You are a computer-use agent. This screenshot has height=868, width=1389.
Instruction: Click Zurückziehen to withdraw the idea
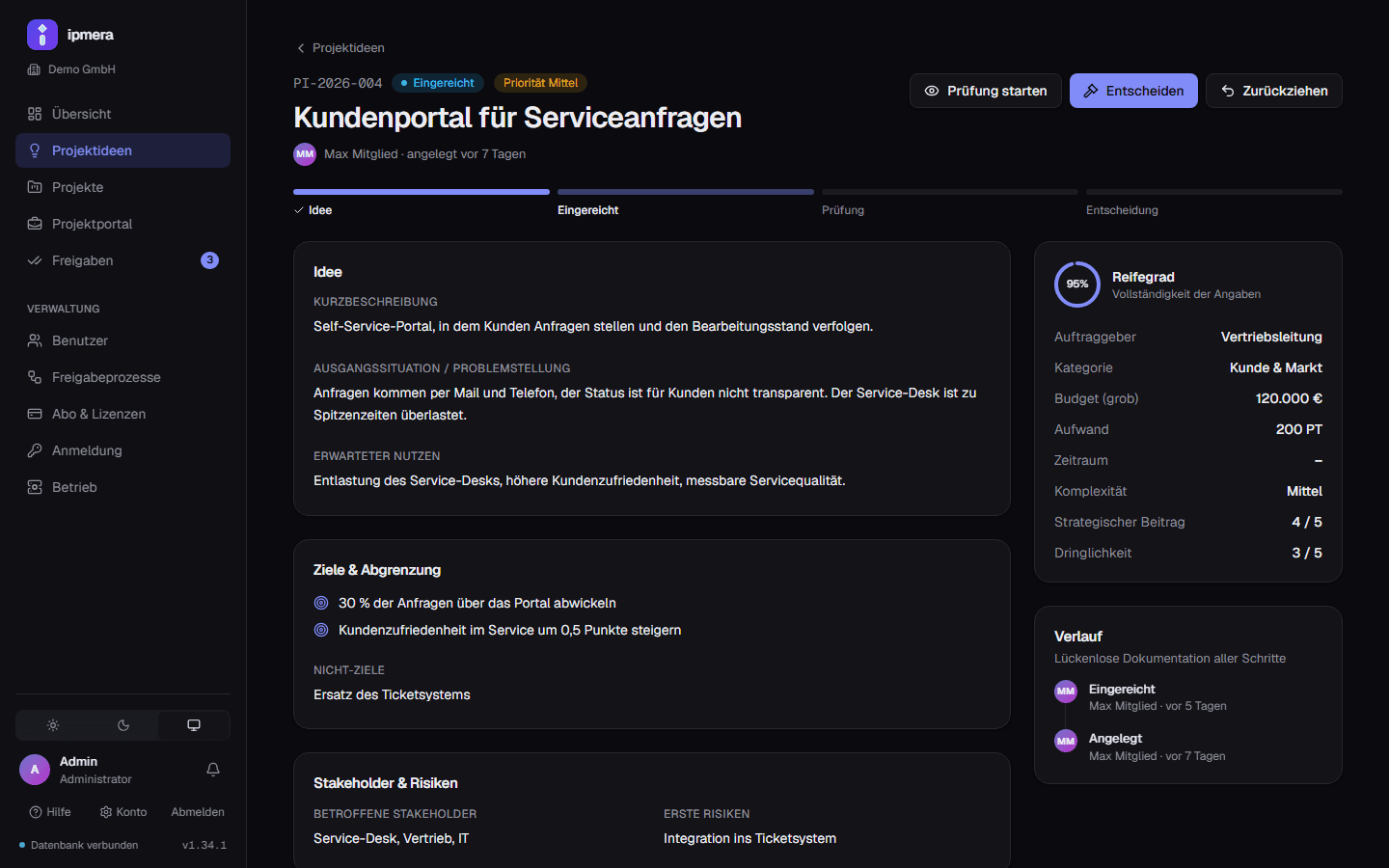pyautogui.click(x=1274, y=91)
